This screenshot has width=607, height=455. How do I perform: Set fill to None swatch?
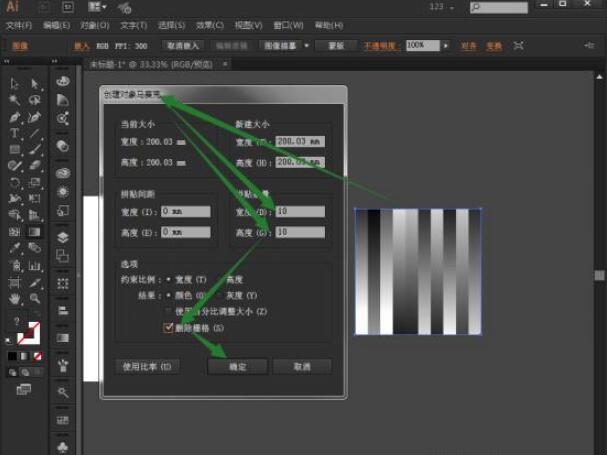click(x=37, y=356)
